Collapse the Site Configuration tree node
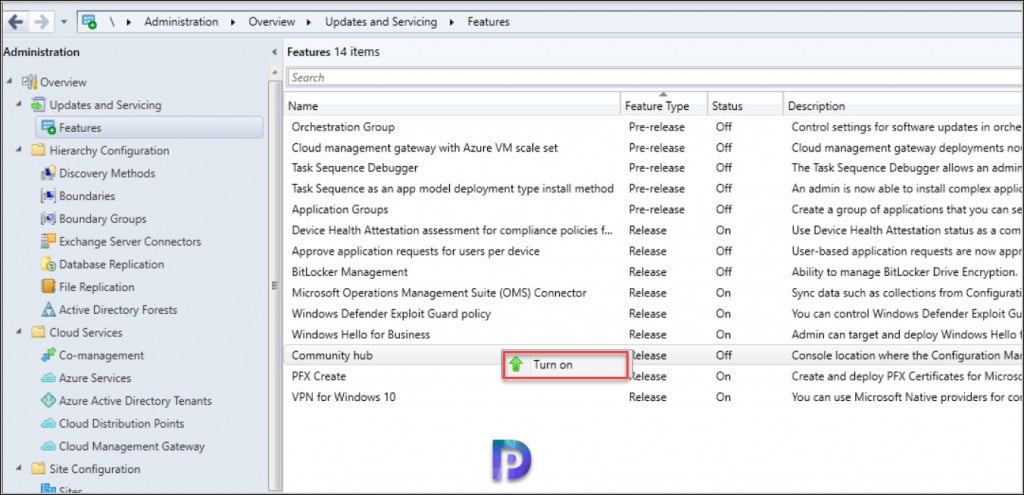Viewport: 1024px width, 495px height. [x=20, y=469]
